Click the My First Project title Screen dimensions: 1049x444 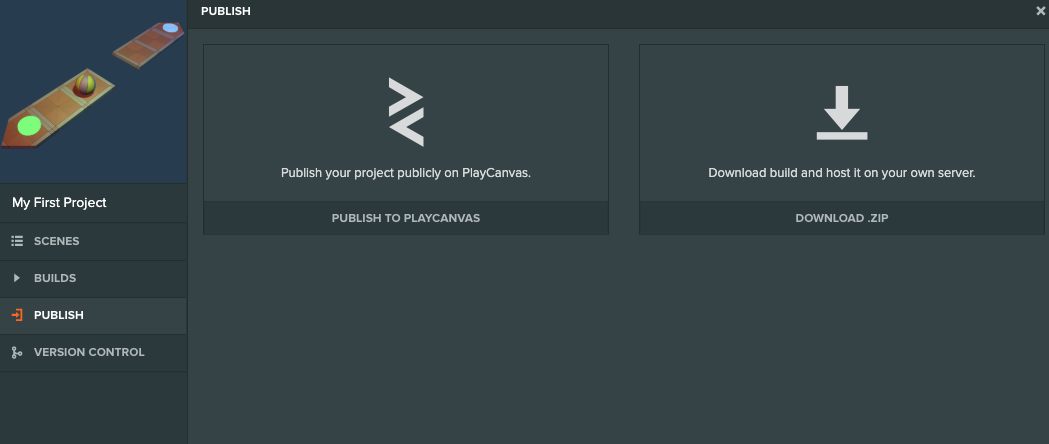coord(60,203)
